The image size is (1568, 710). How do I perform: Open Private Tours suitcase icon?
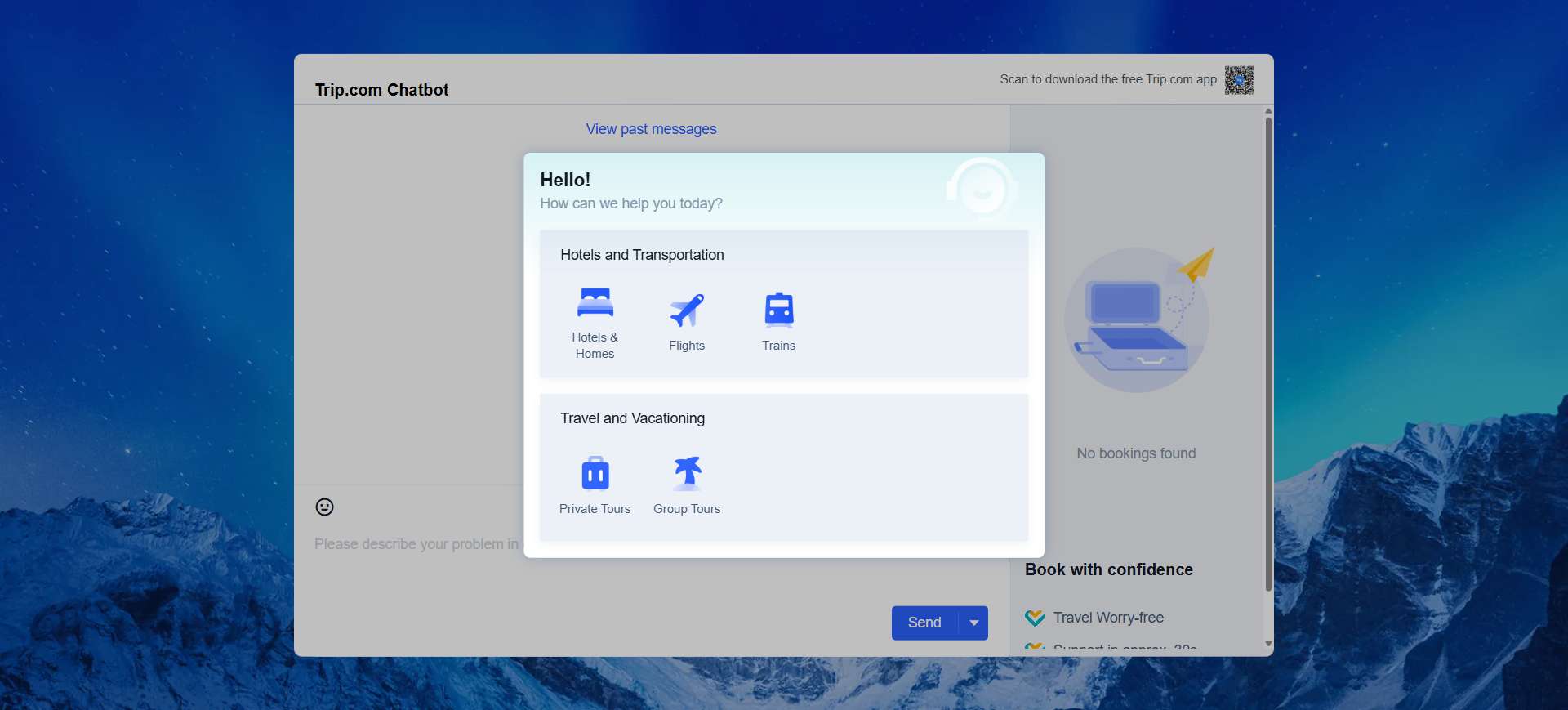pos(595,474)
